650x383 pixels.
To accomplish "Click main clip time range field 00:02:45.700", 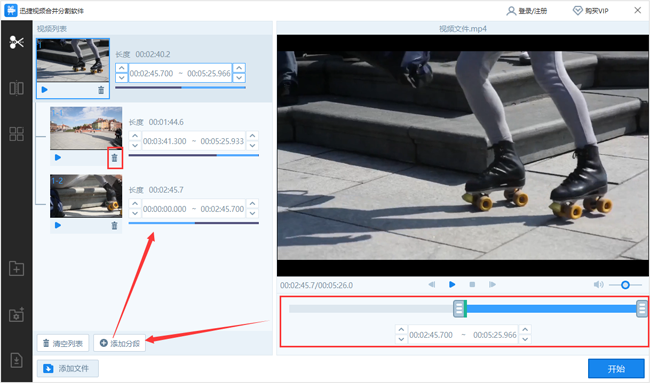I will [151, 73].
